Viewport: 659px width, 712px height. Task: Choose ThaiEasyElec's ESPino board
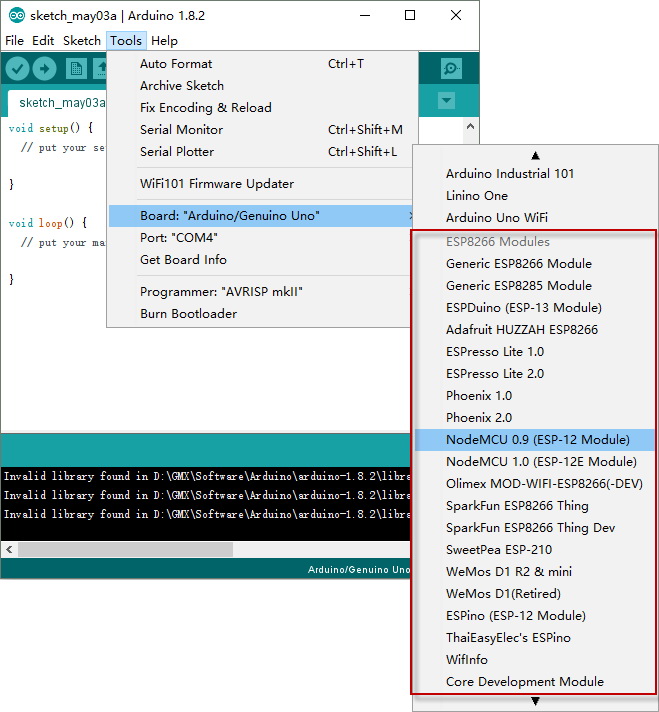click(535, 638)
